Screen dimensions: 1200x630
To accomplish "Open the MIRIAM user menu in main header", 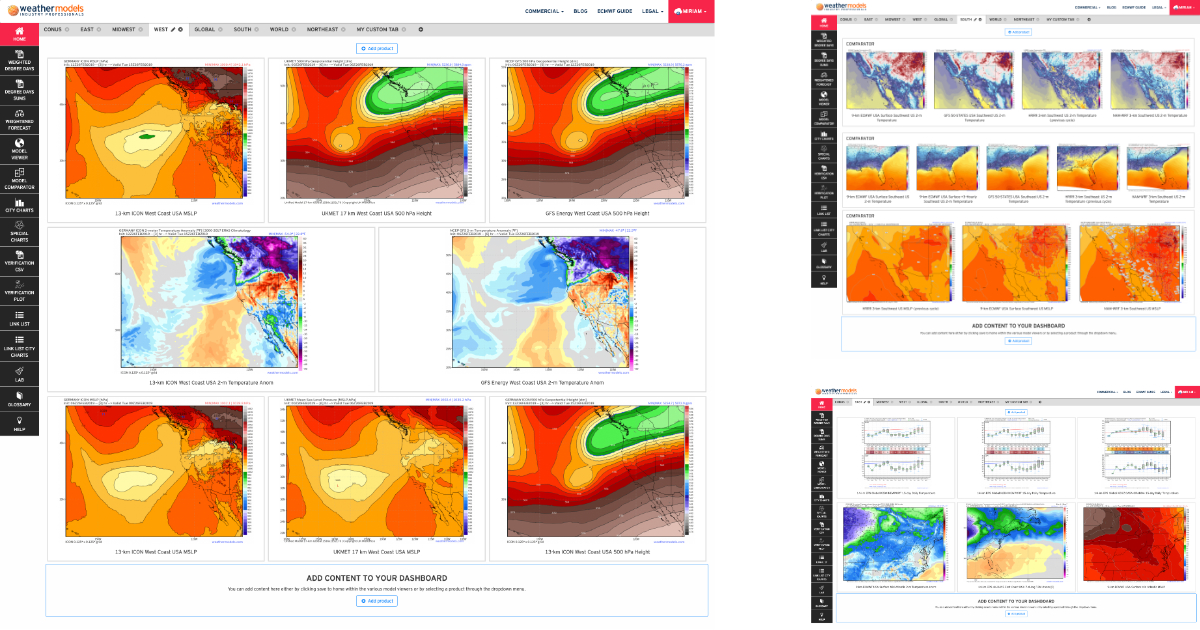I will pyautogui.click(x=692, y=10).
